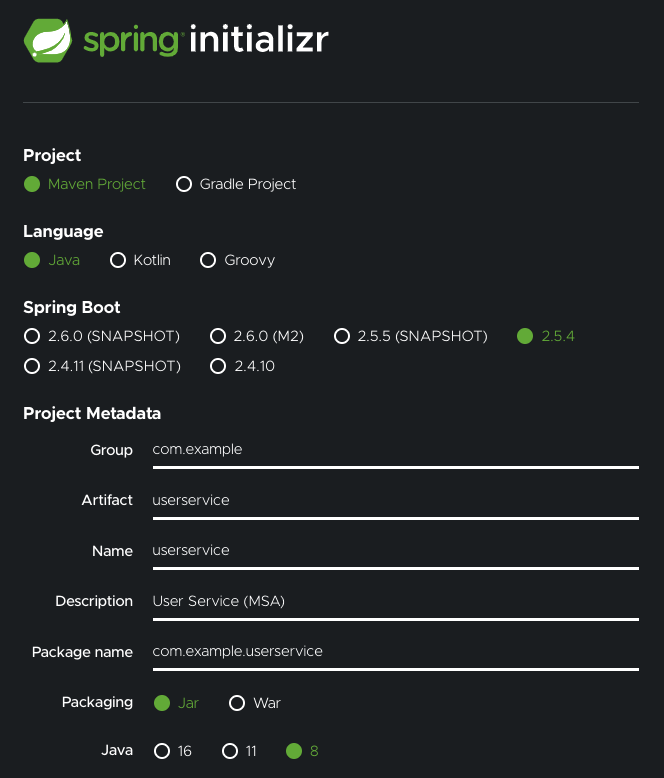Select Spring Boot 2.5.5 (SNAPSHOT)
This screenshot has width=664, height=778.
pos(342,336)
